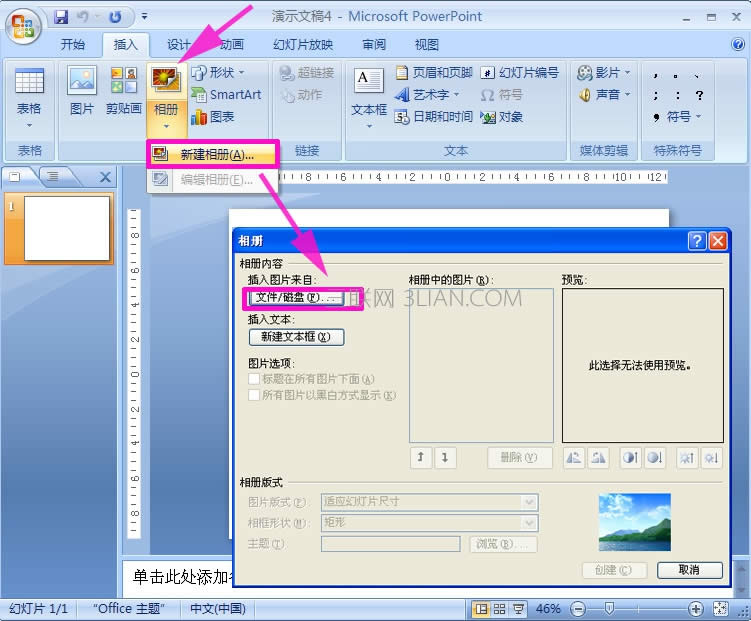
Task: Decrease picture contrast in album dialog
Action: 654,458
